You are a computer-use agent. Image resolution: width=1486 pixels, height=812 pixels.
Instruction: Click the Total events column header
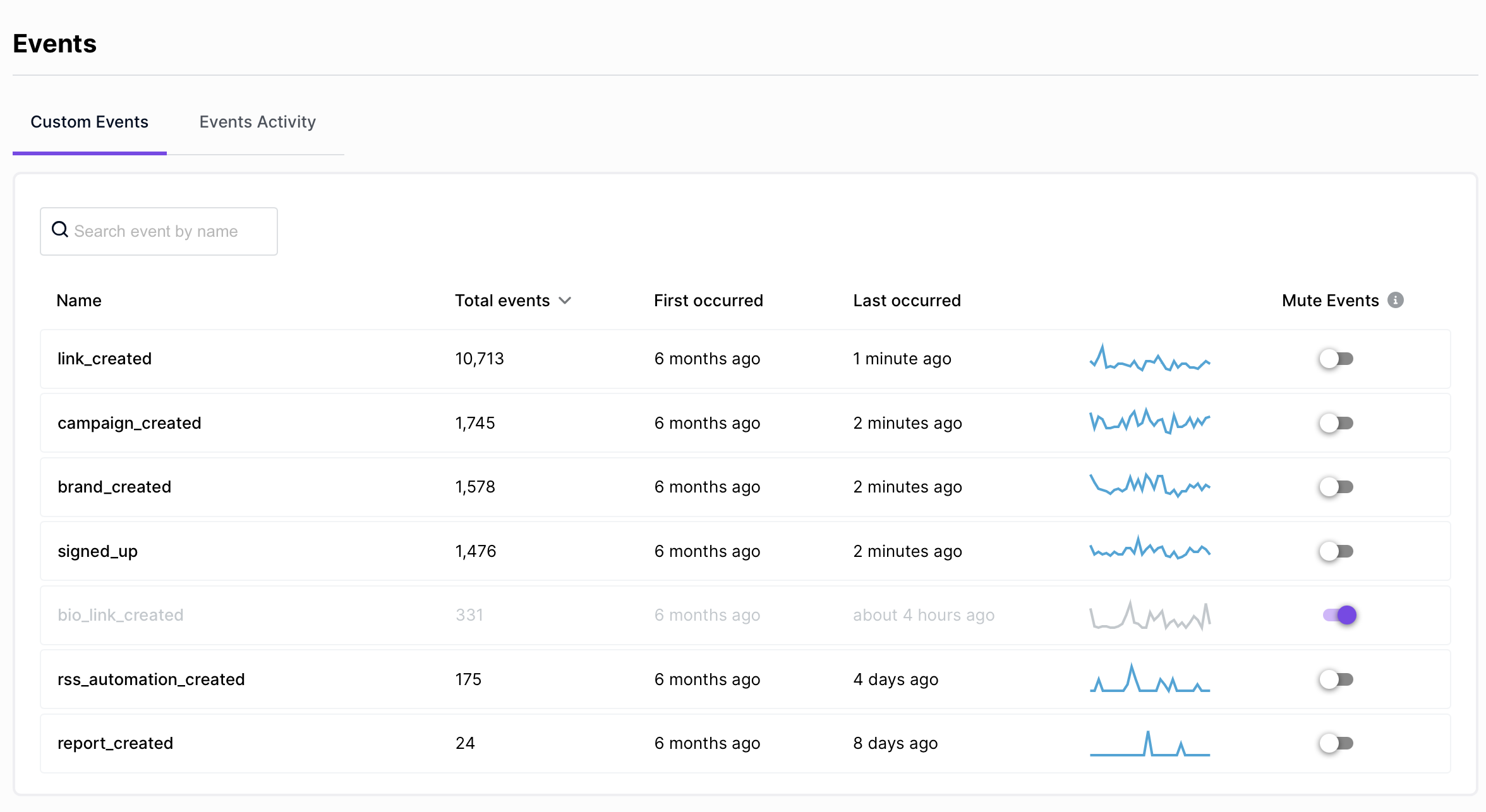(x=502, y=301)
